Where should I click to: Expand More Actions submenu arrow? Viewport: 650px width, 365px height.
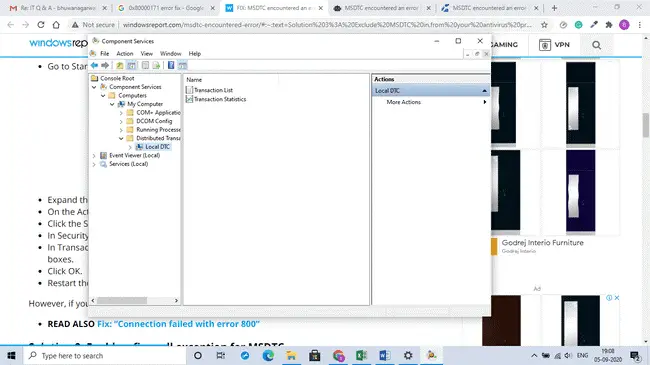click(485, 102)
